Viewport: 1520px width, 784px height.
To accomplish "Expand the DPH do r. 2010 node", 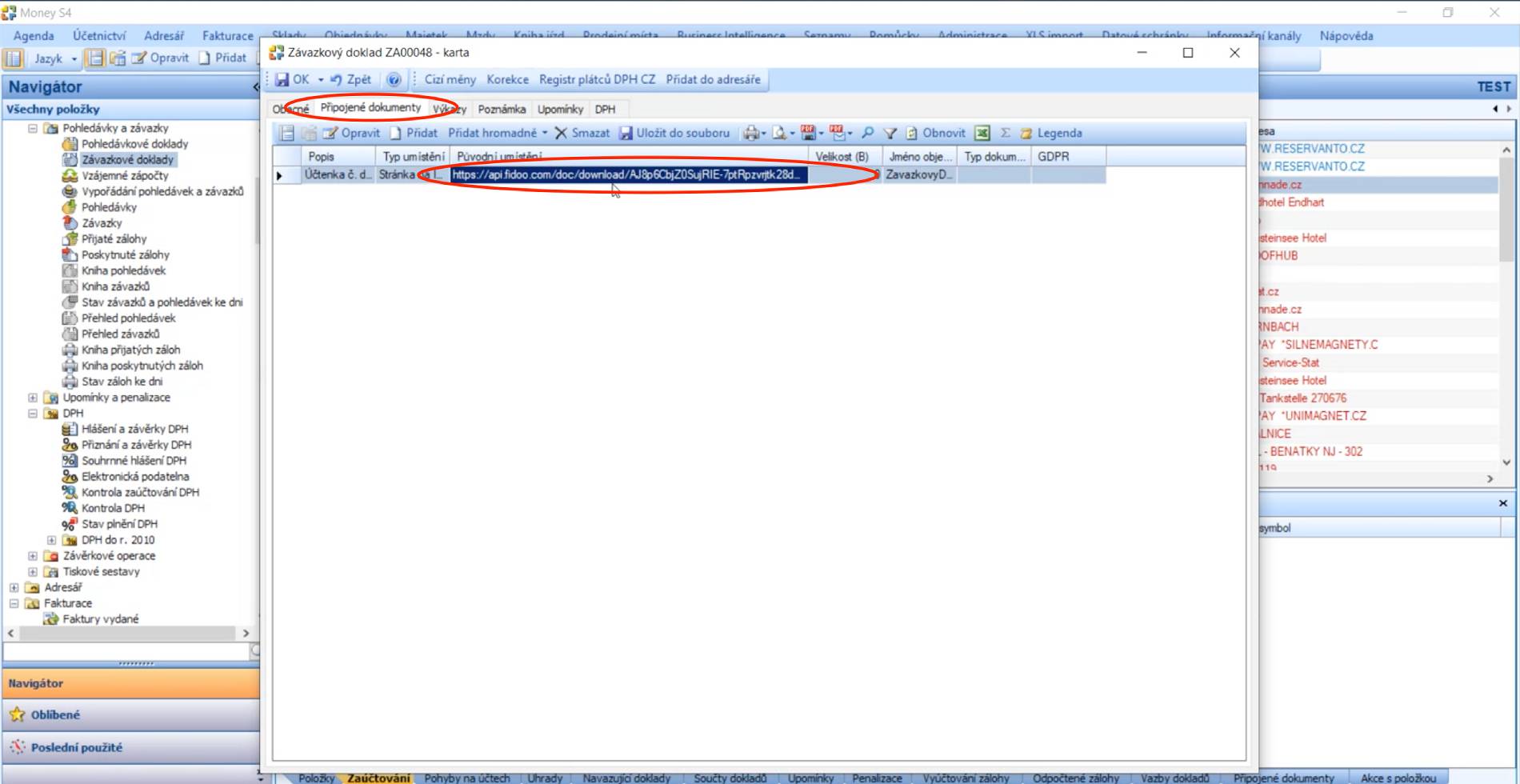I will click(x=51, y=540).
